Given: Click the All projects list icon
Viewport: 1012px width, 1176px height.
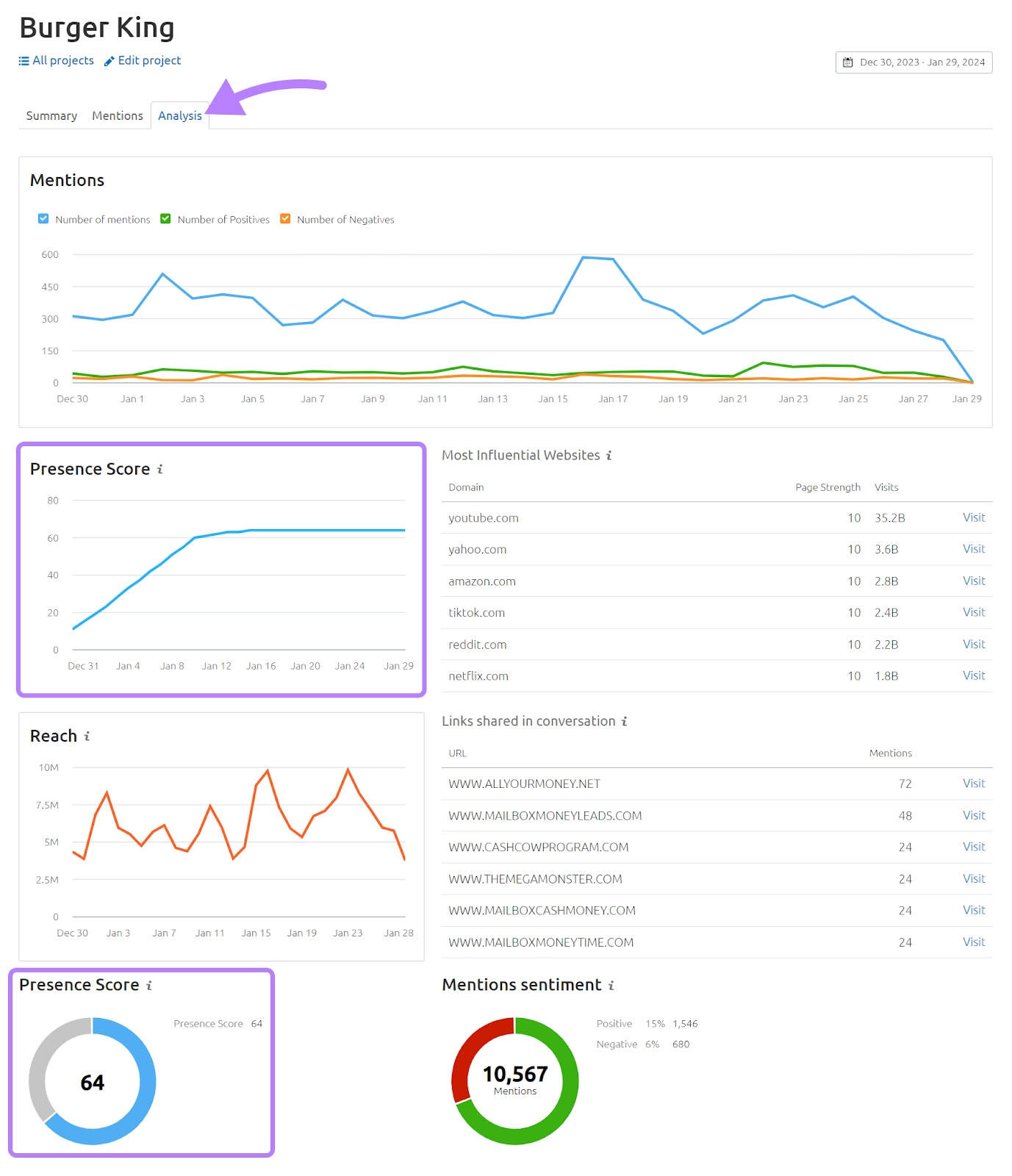Looking at the screenshot, I should (24, 61).
